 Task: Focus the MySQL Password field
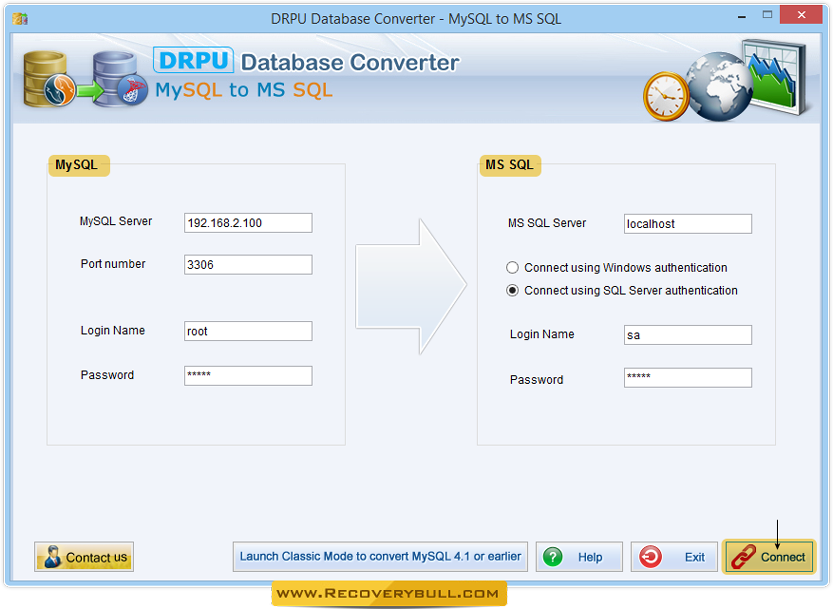tap(248, 376)
